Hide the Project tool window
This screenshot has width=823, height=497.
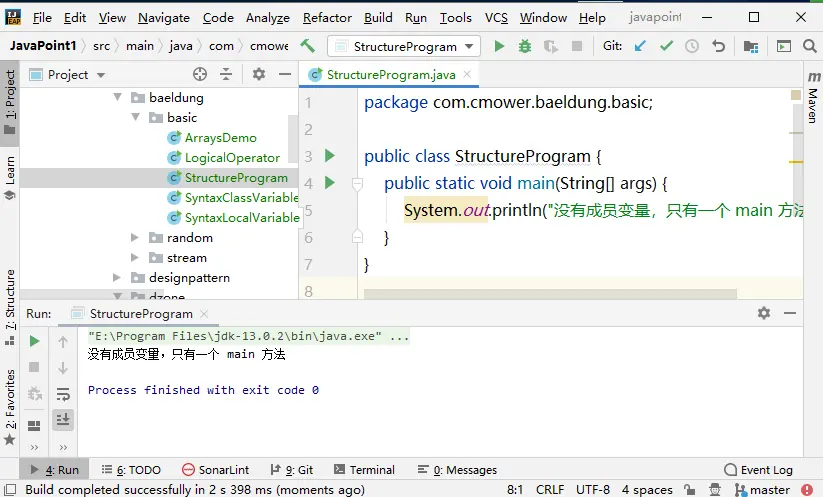285,75
